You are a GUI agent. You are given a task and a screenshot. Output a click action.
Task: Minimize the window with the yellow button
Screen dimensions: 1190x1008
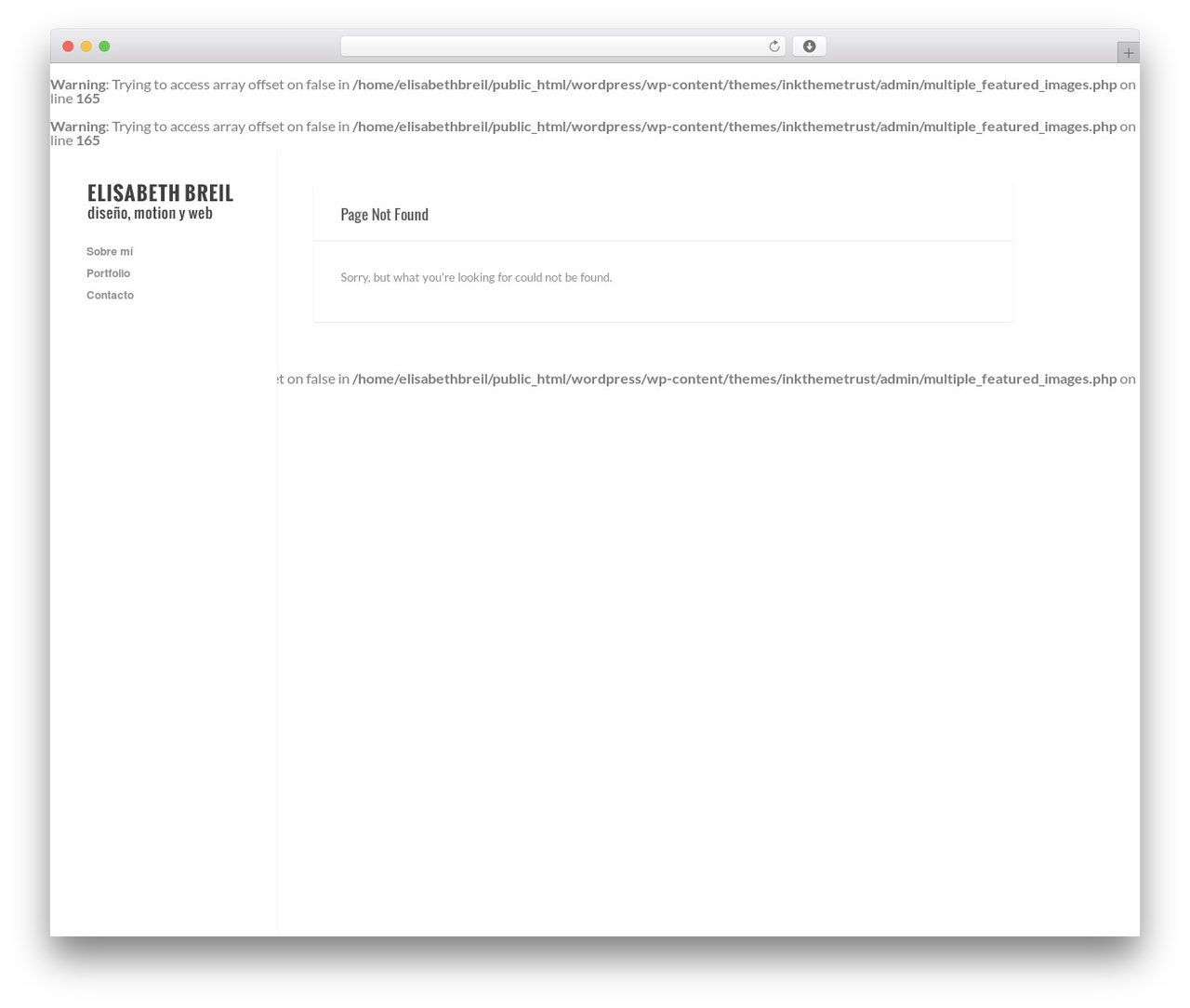[x=86, y=46]
